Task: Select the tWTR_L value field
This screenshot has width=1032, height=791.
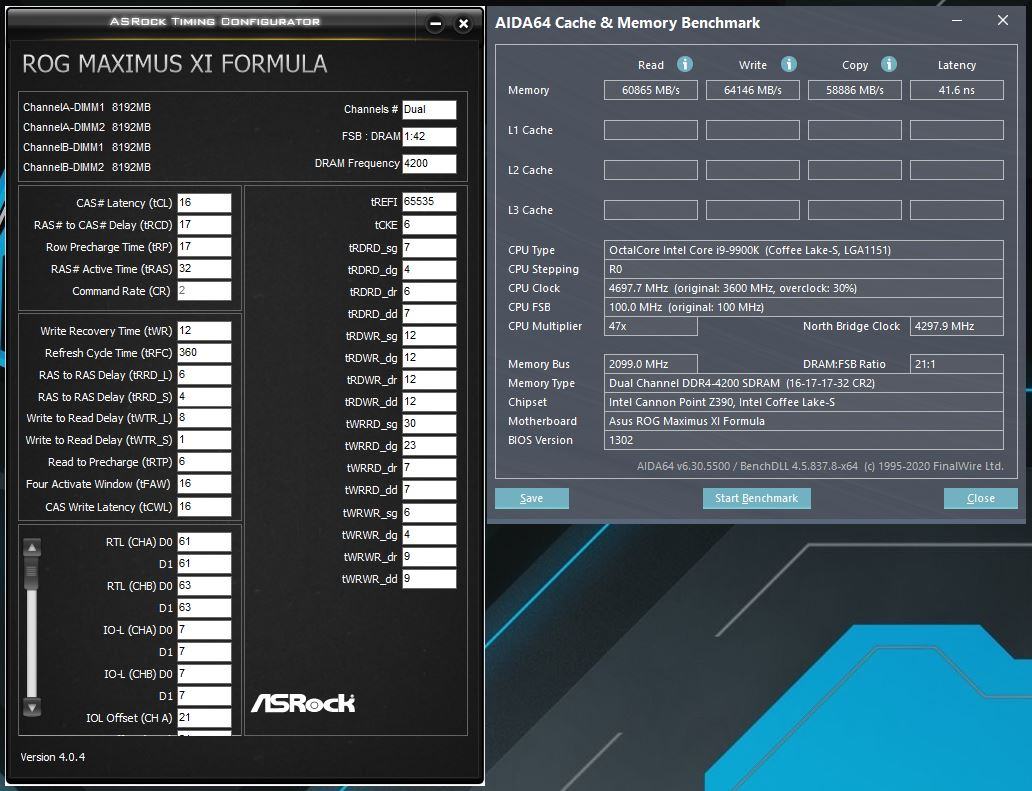Action: [204, 418]
